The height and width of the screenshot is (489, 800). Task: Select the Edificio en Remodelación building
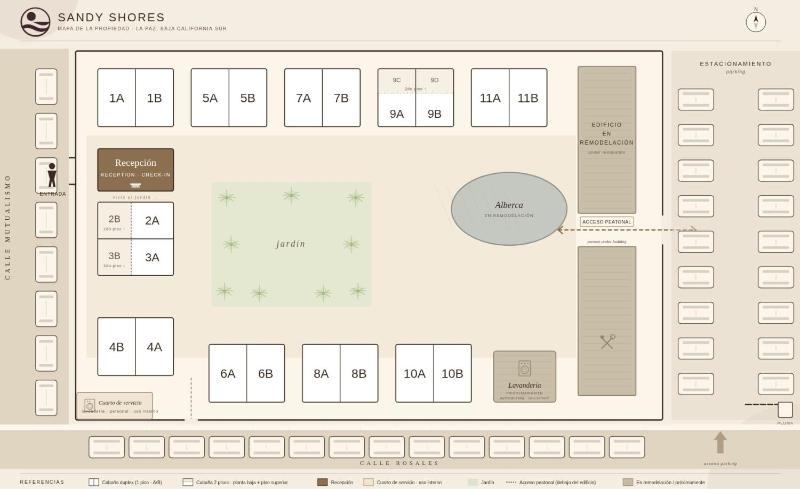pyautogui.click(x=607, y=140)
